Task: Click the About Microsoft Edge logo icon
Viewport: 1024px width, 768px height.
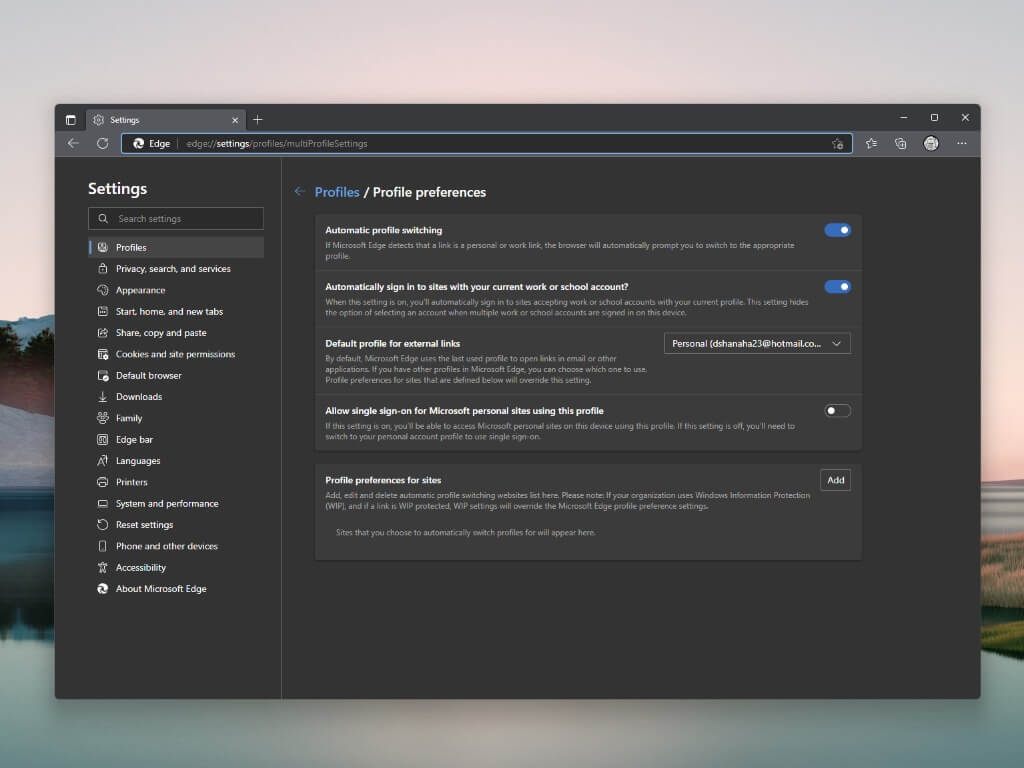Action: point(103,588)
